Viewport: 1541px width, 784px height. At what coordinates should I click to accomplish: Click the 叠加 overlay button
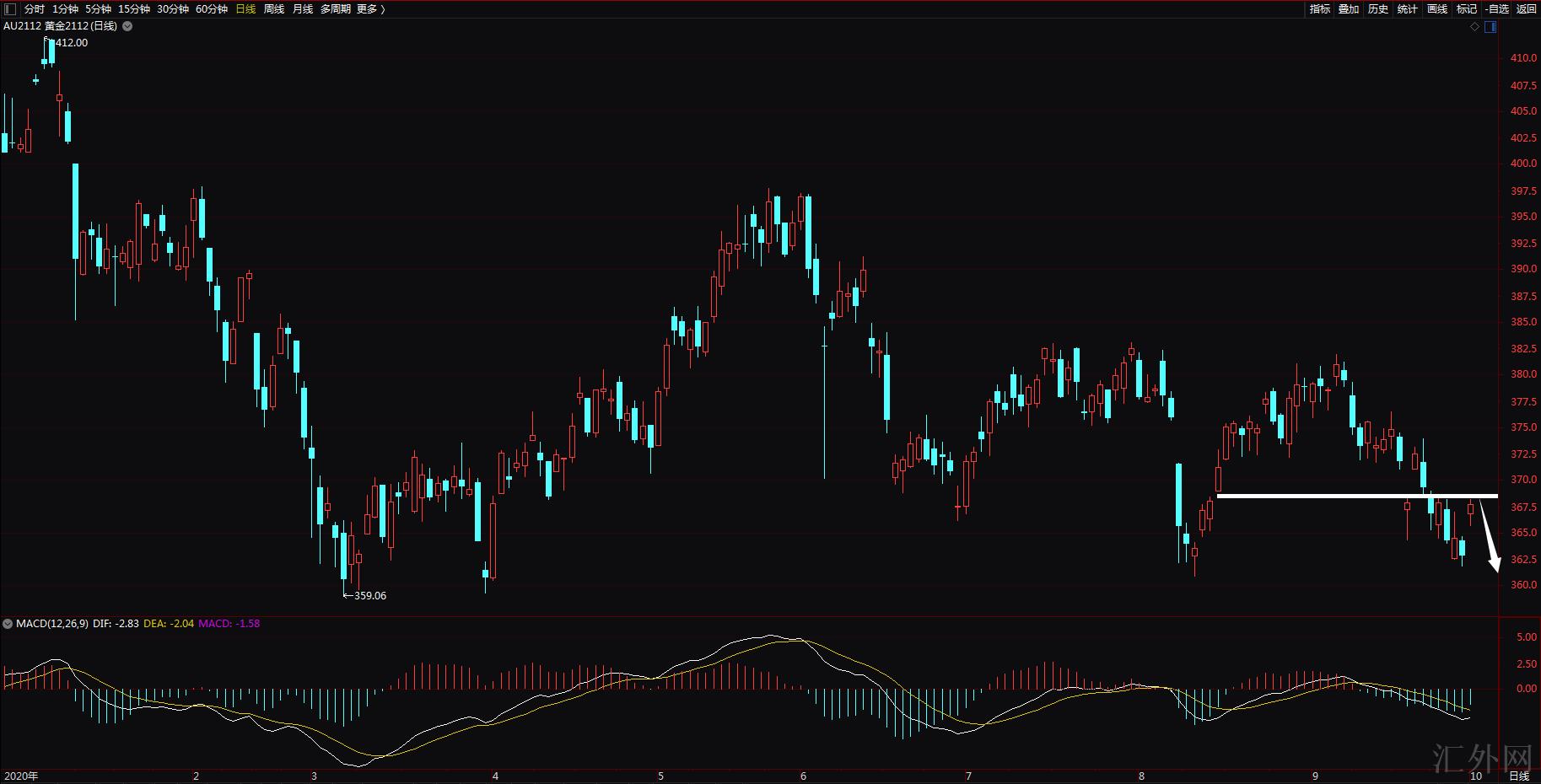1349,8
